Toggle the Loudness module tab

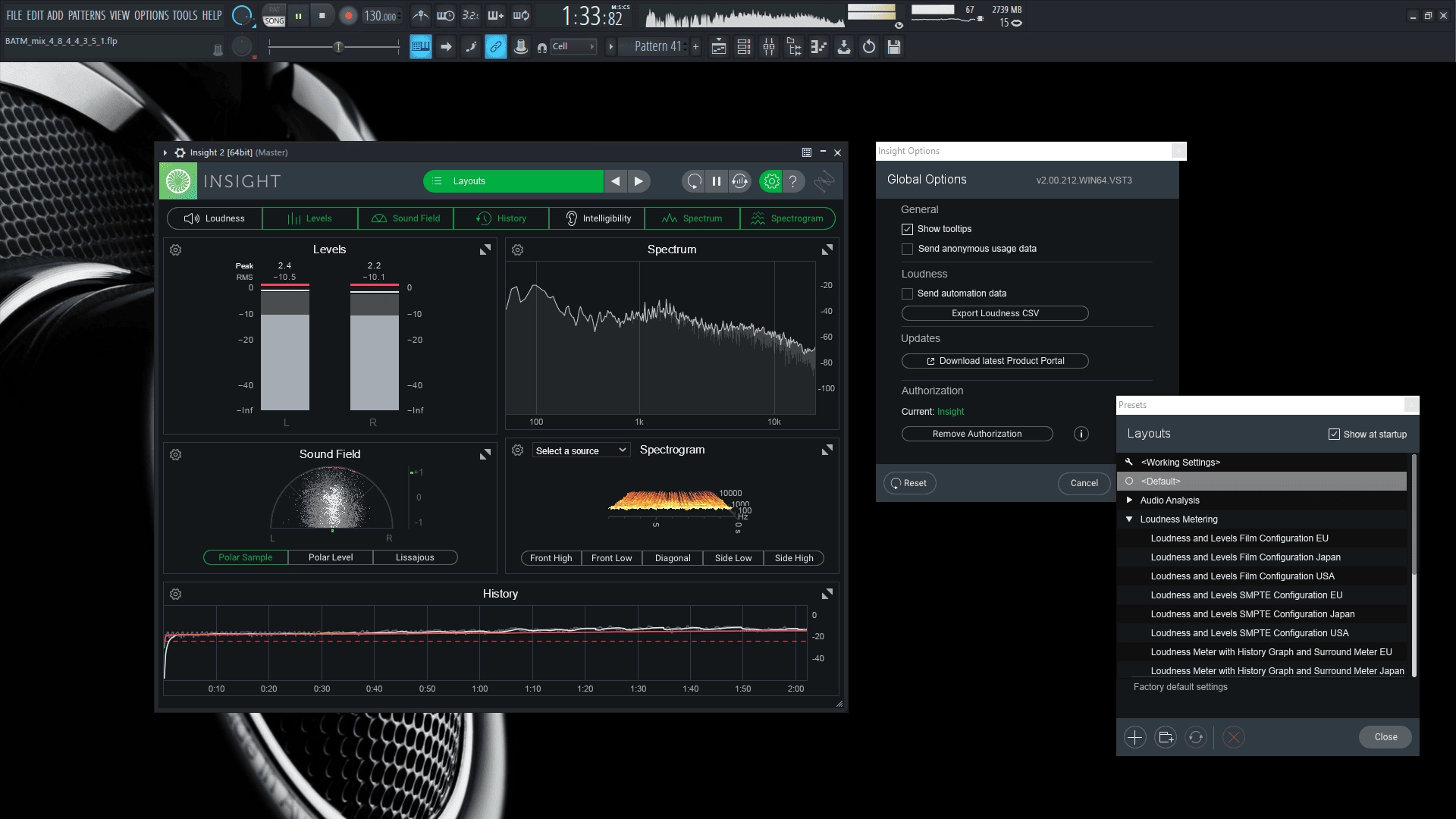pyautogui.click(x=215, y=218)
